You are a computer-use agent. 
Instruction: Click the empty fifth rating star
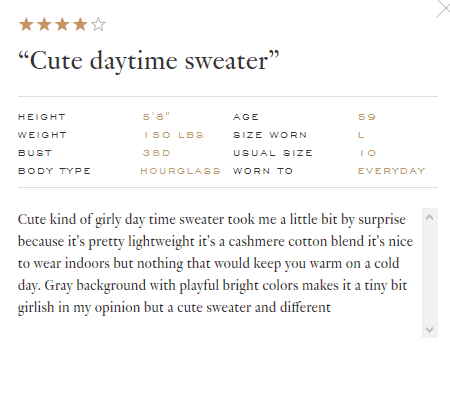[x=98, y=25]
